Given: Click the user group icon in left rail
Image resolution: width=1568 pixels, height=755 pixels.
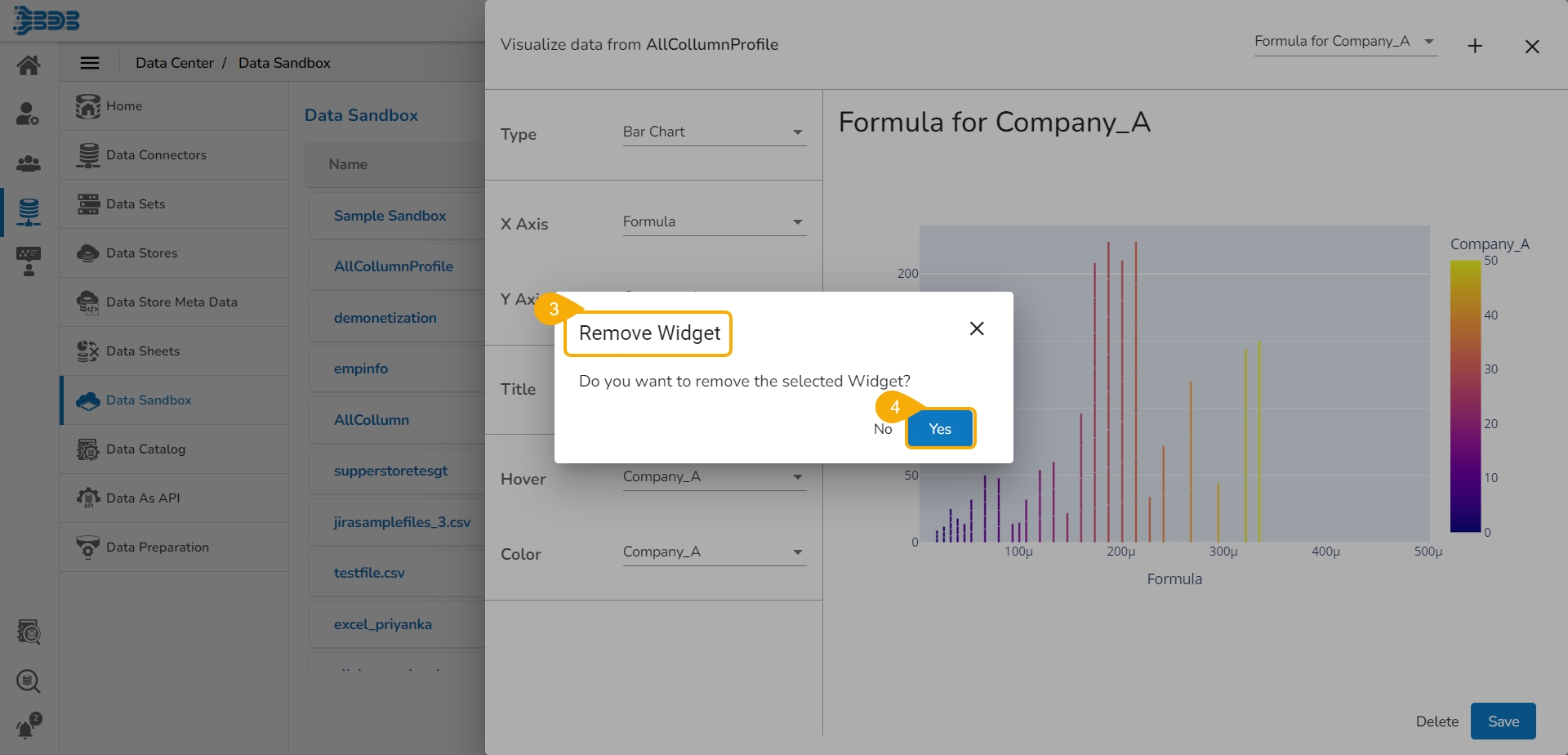Looking at the screenshot, I should (29, 163).
